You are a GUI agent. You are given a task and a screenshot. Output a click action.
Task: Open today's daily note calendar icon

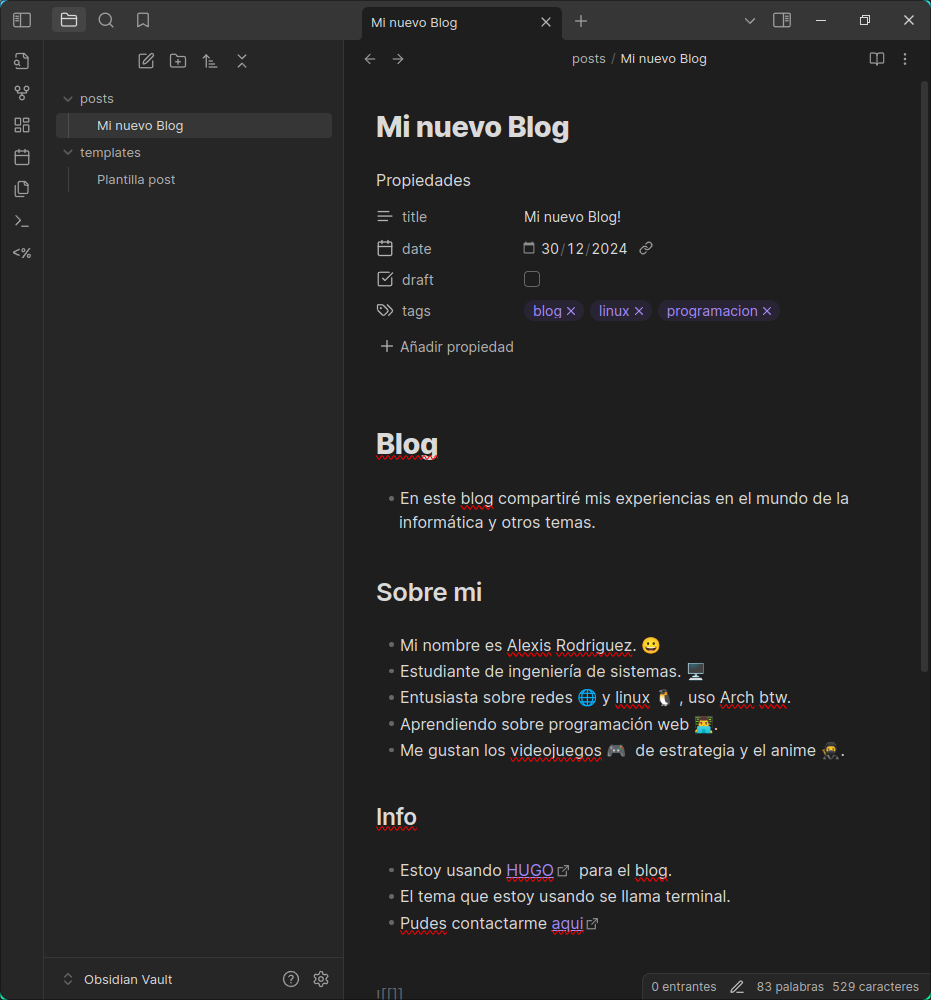21,157
